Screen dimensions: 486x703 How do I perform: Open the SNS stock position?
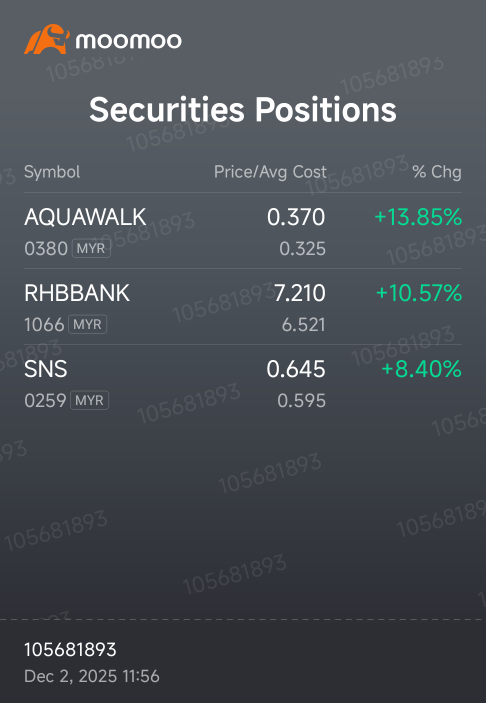pos(243,382)
